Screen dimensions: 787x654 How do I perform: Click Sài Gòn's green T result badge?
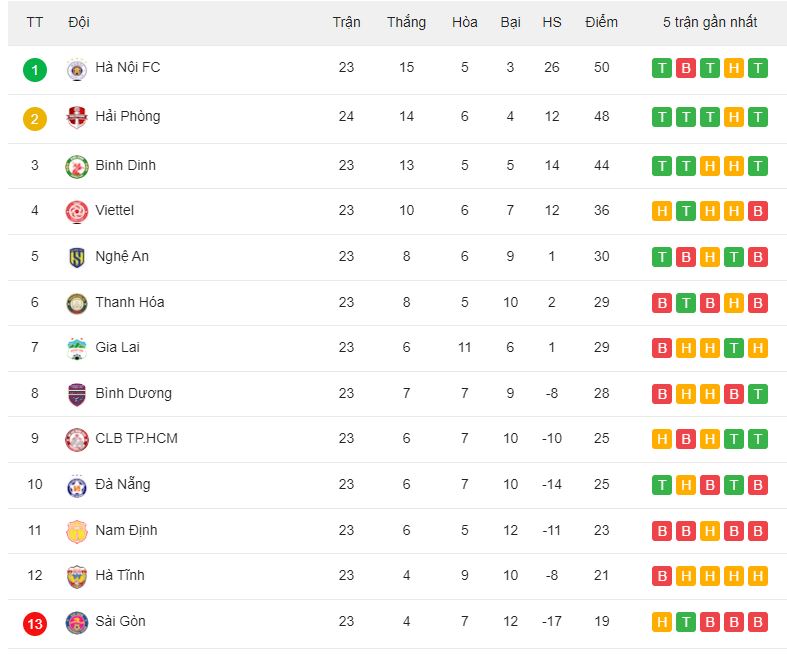tap(686, 622)
